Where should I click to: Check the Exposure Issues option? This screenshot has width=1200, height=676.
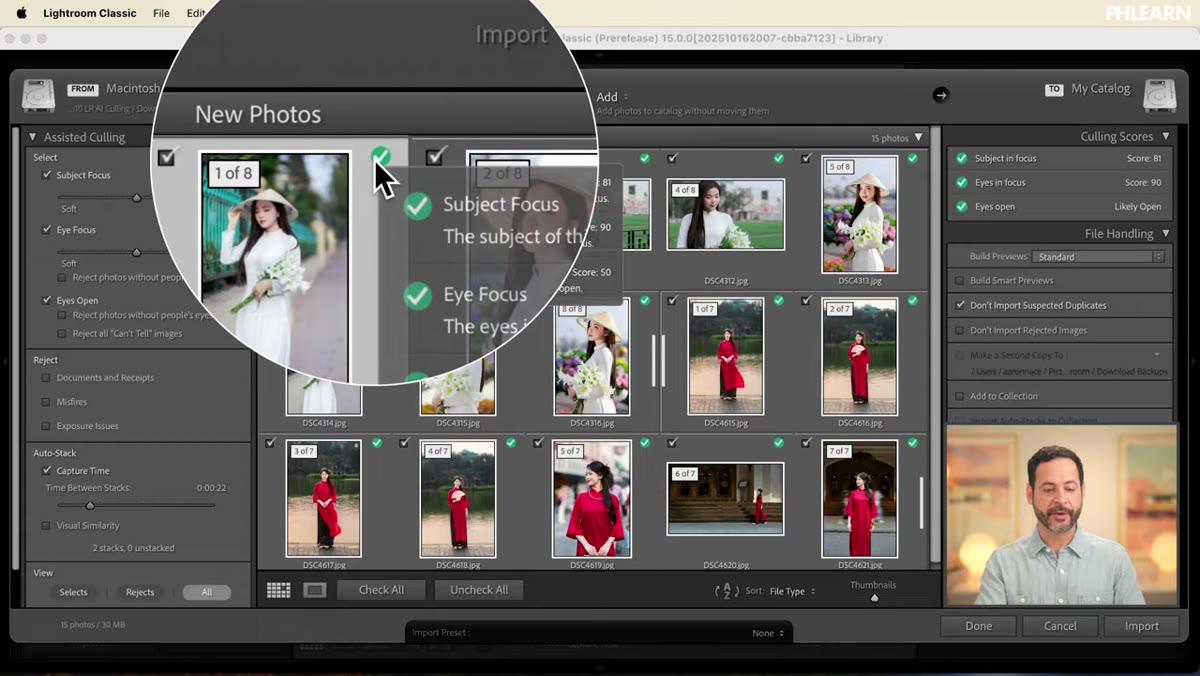click(x=46, y=426)
